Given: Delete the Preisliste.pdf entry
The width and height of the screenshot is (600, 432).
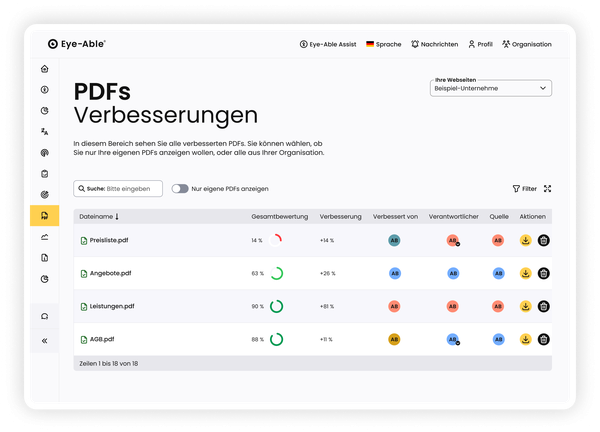Looking at the screenshot, I should click(544, 240).
